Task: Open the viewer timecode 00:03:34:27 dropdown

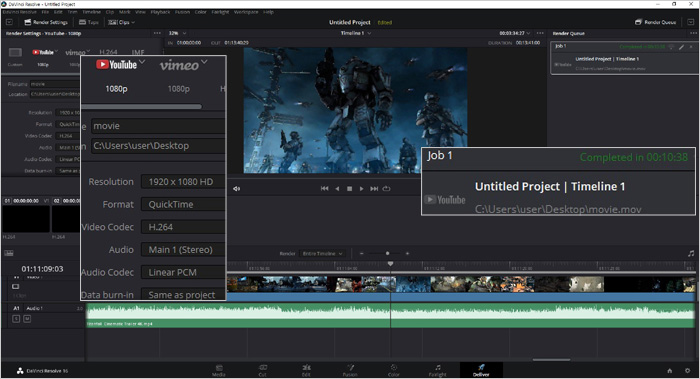Action: tap(515, 33)
